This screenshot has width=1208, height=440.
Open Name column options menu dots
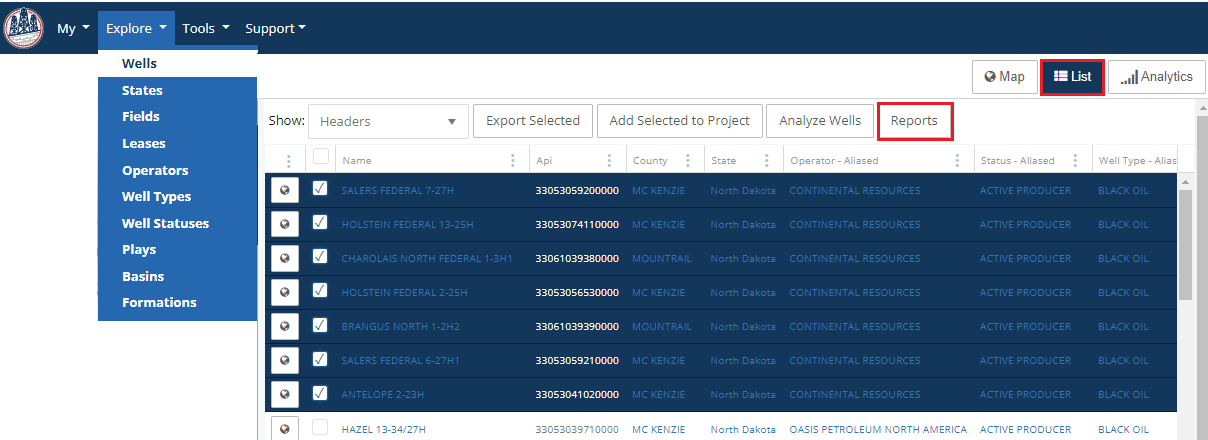514,160
